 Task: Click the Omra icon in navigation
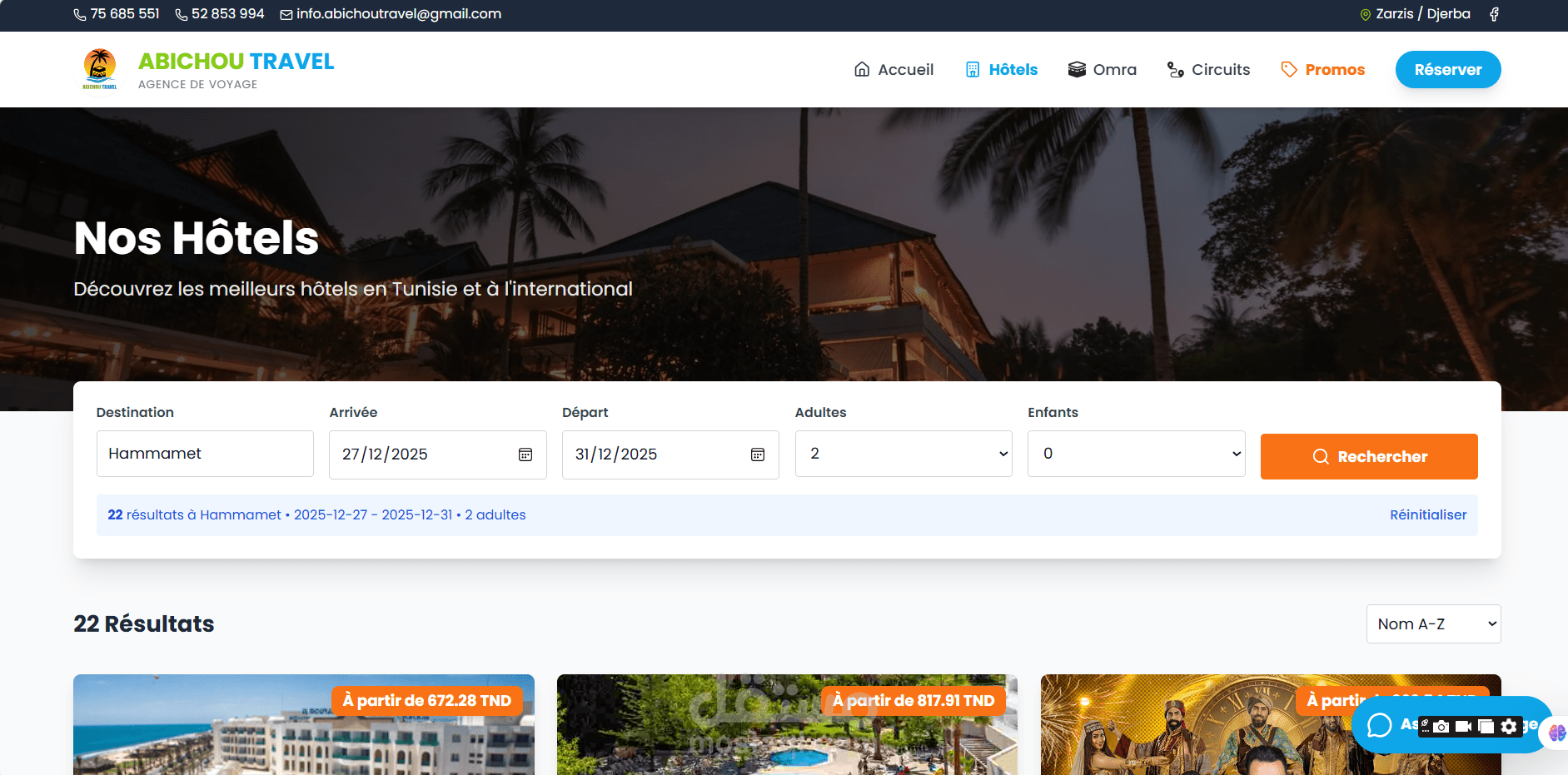point(1077,69)
